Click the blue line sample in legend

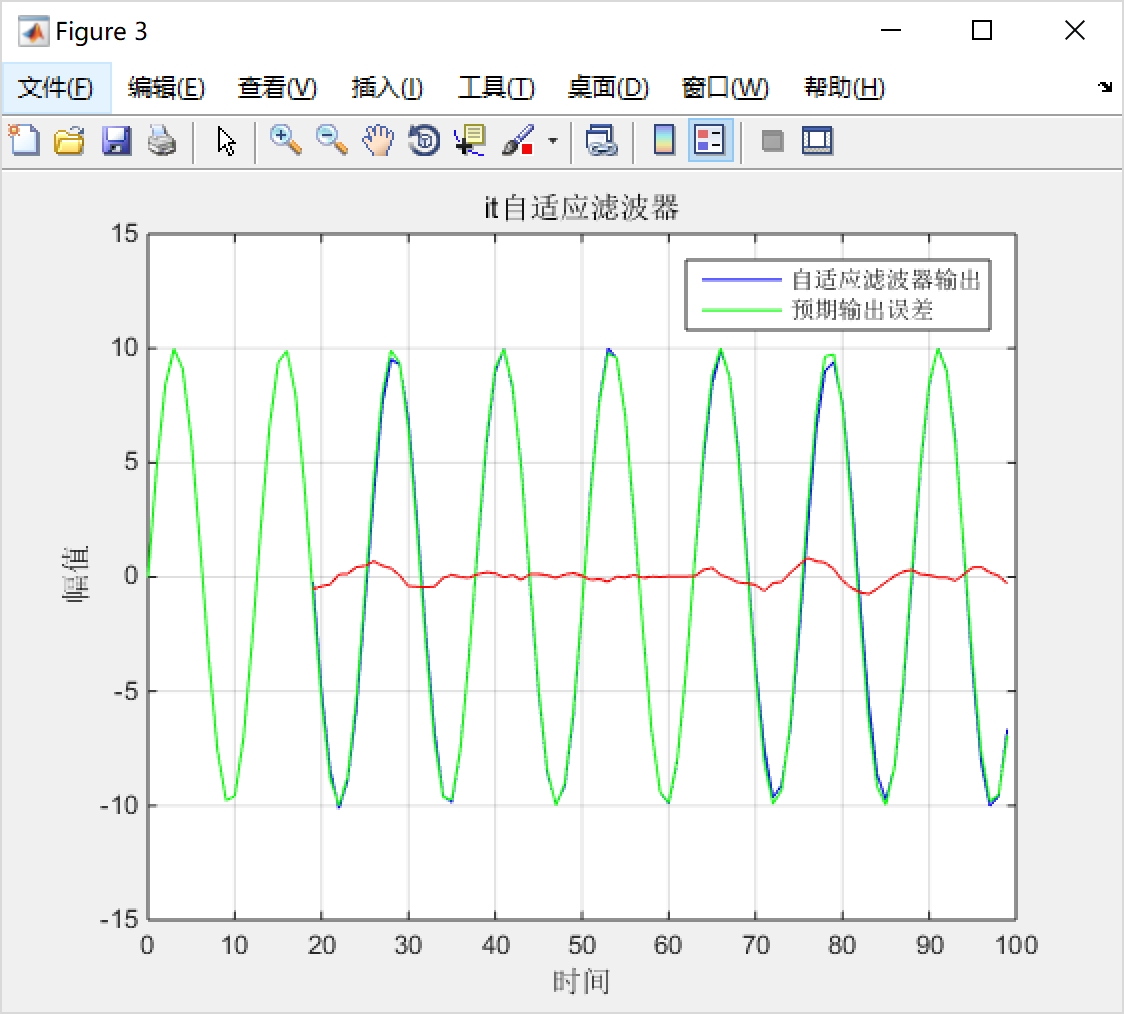click(741, 279)
